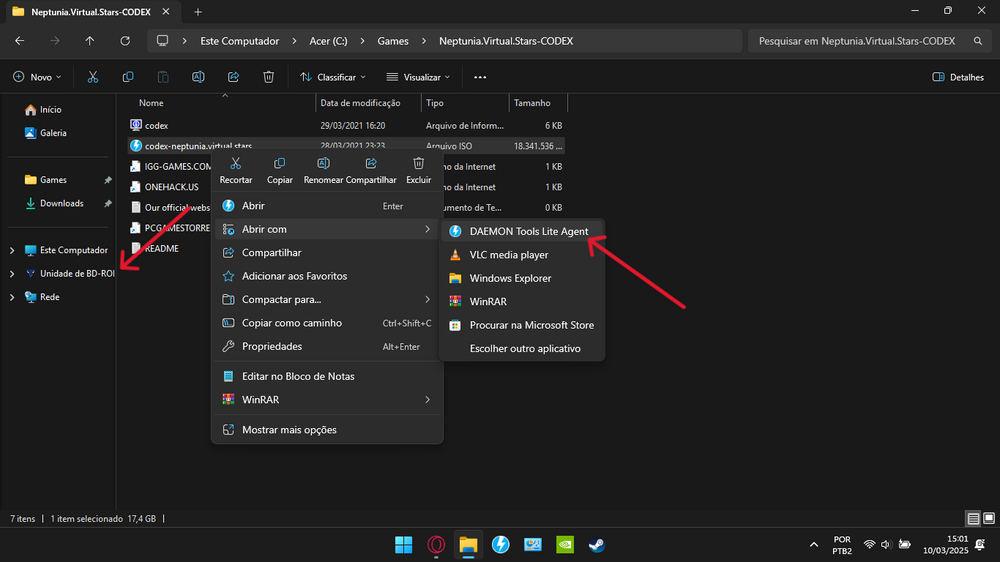Open a new tab with plus button
The width and height of the screenshot is (1000, 562).
click(198, 12)
